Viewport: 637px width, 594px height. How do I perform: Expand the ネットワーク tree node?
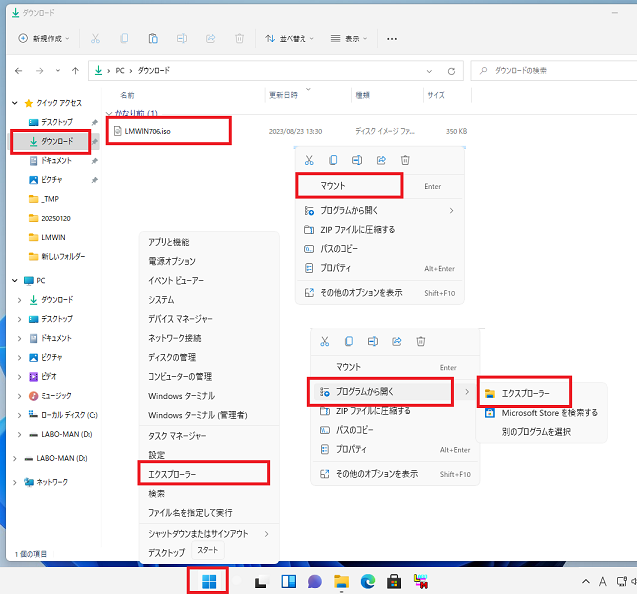(x=13, y=482)
